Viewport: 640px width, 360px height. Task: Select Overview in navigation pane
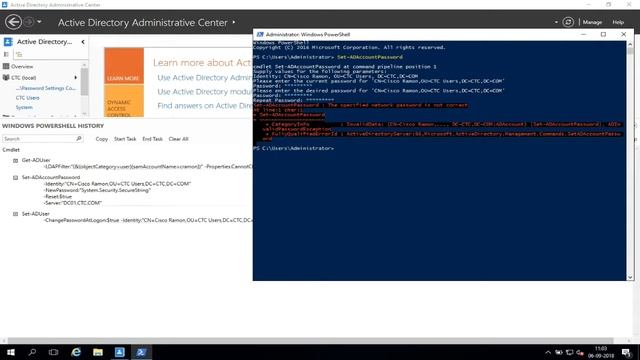(22, 67)
